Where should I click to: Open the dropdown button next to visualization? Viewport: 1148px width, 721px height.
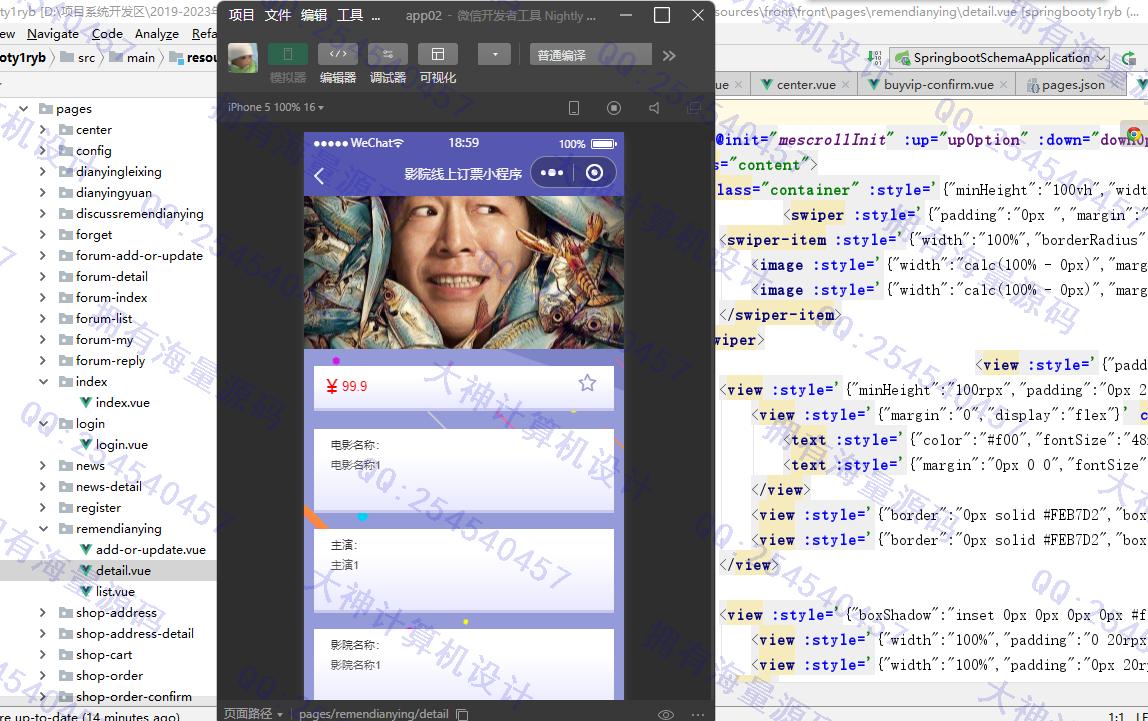(x=494, y=55)
